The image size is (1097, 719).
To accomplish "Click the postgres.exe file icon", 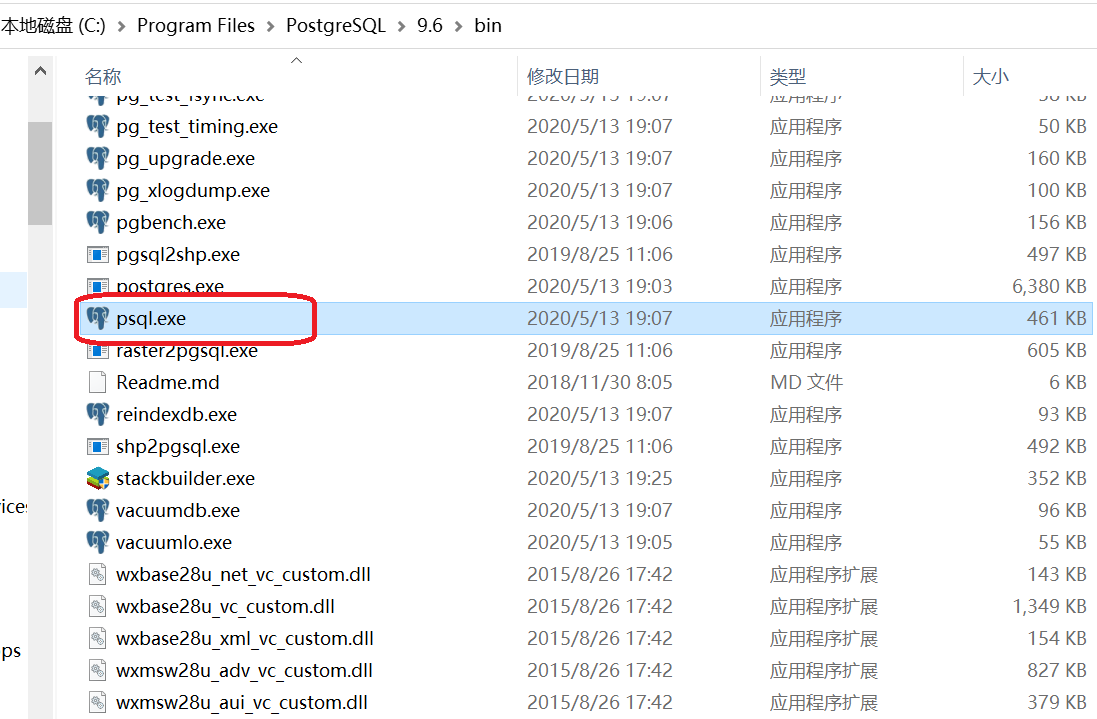I will [x=97, y=286].
